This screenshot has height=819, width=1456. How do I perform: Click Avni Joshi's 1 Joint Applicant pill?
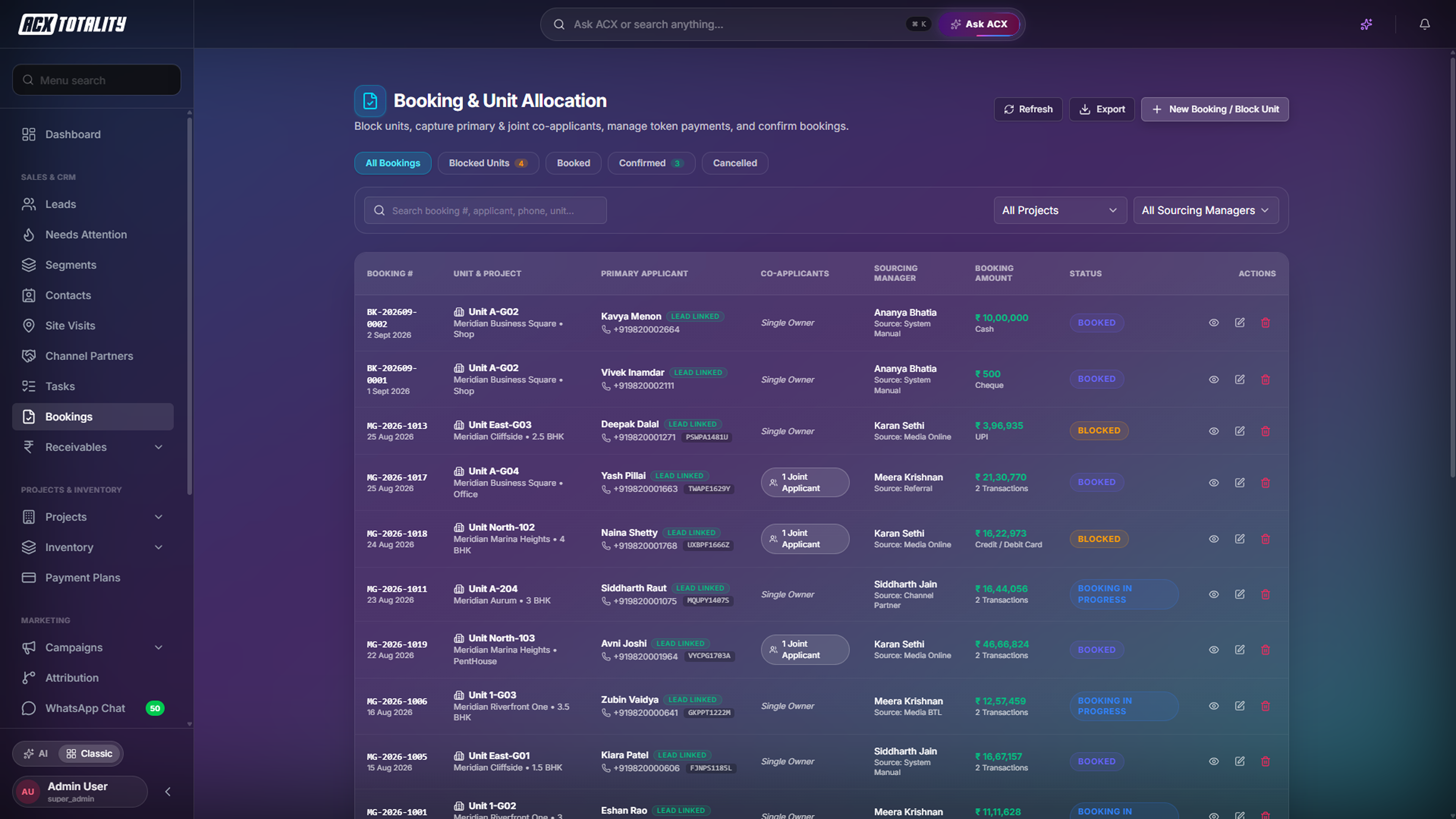point(805,650)
